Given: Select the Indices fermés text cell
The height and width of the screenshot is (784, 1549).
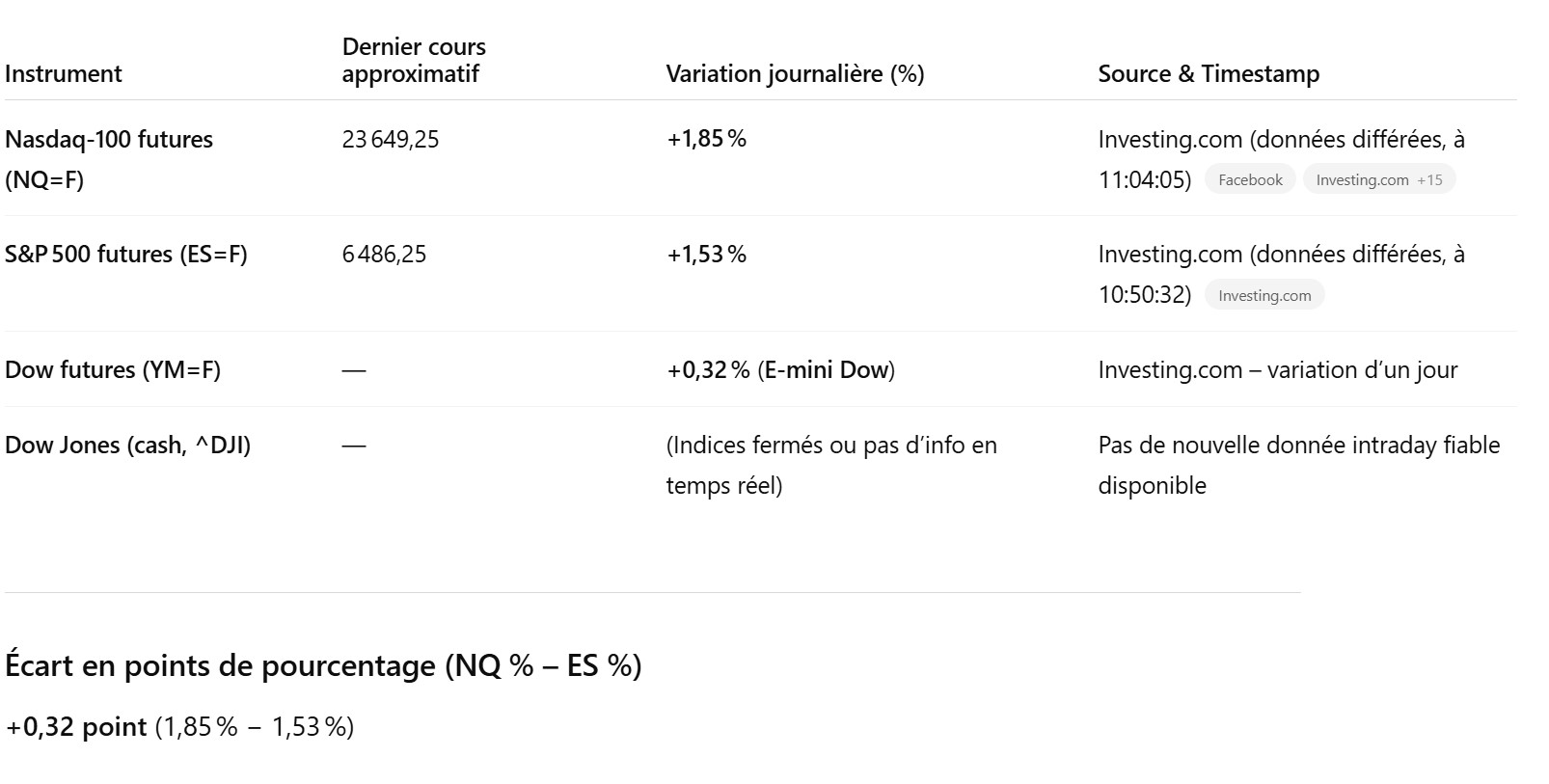Looking at the screenshot, I should pyautogui.click(x=831, y=465).
